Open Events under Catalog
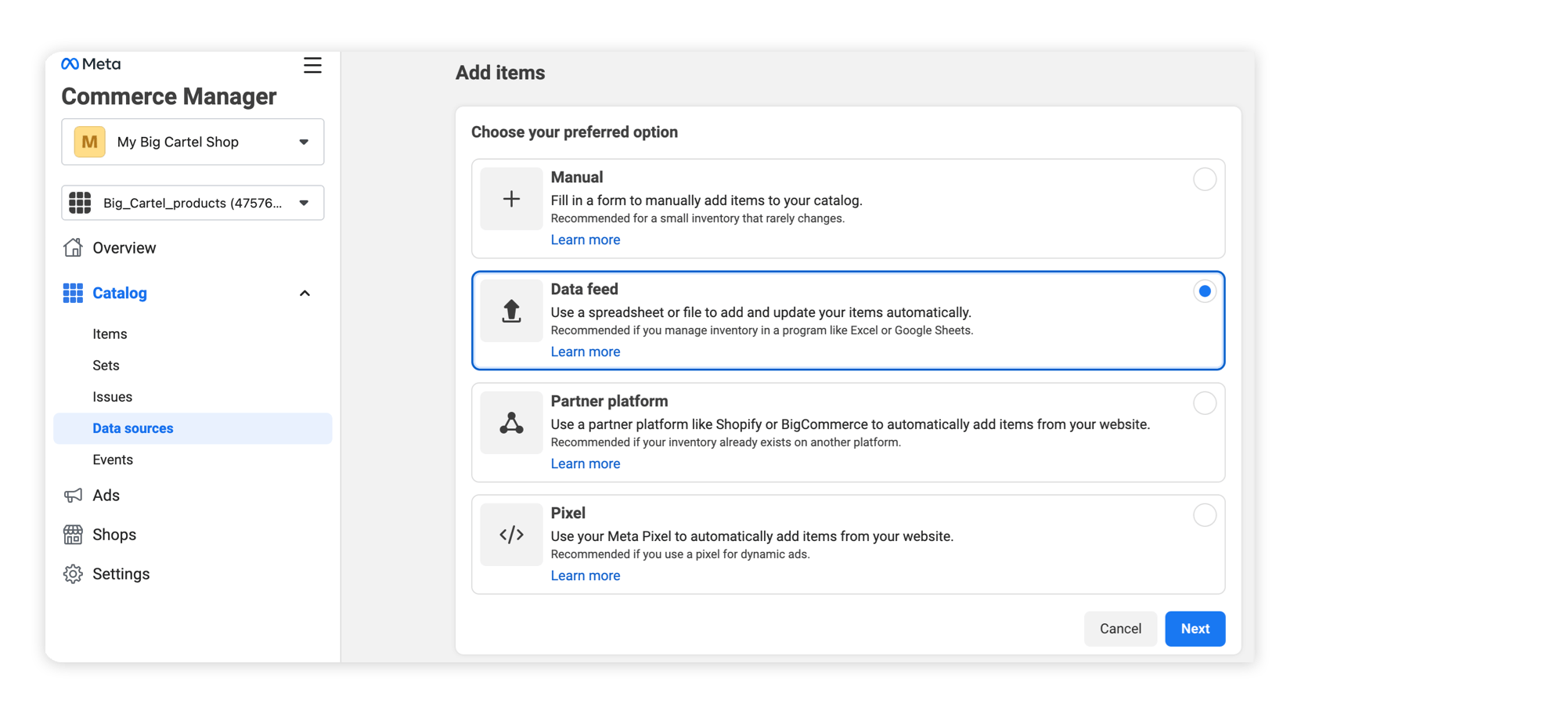 [x=113, y=460]
